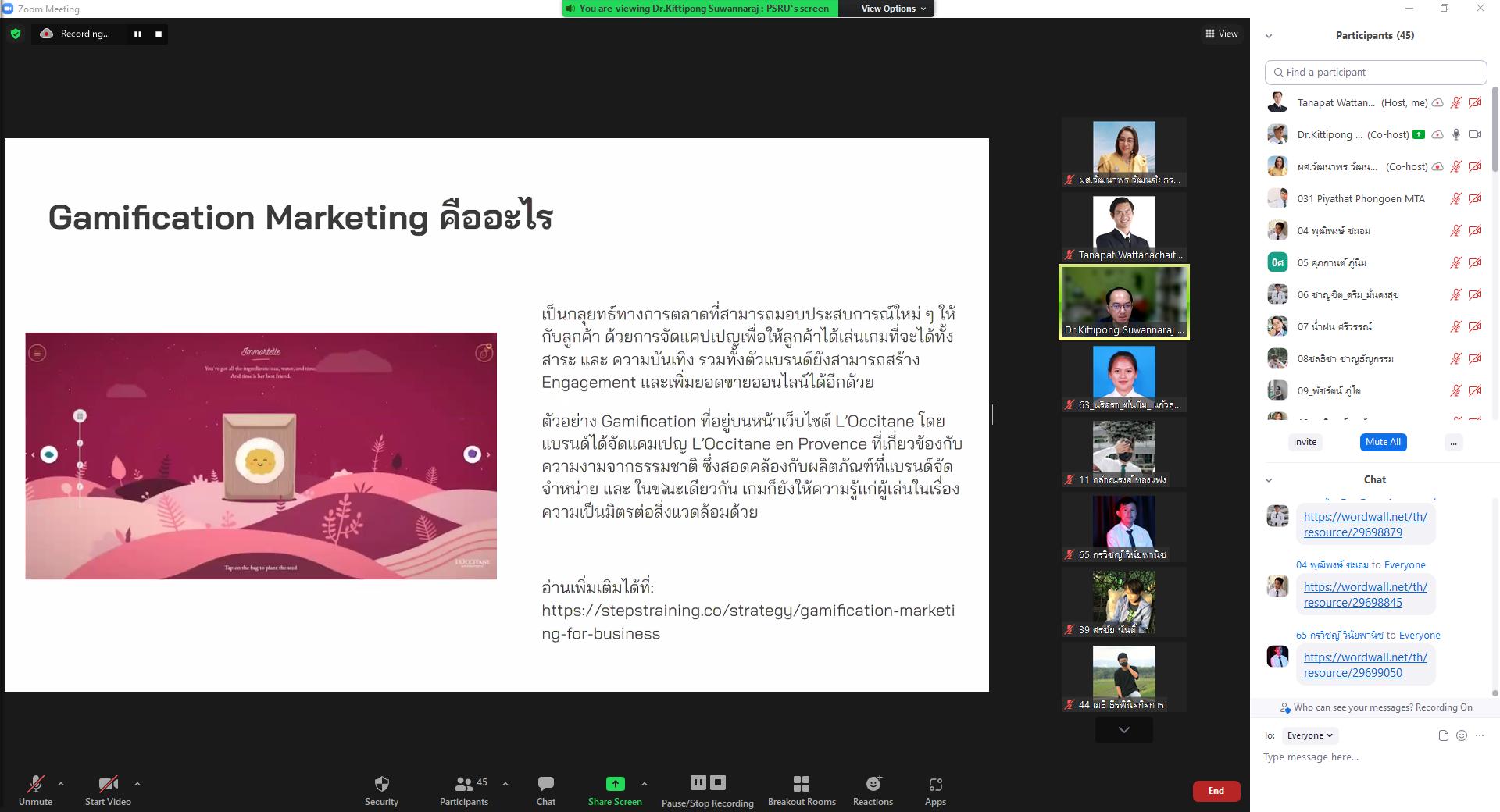
Task: Open the Security menu
Action: tap(381, 790)
